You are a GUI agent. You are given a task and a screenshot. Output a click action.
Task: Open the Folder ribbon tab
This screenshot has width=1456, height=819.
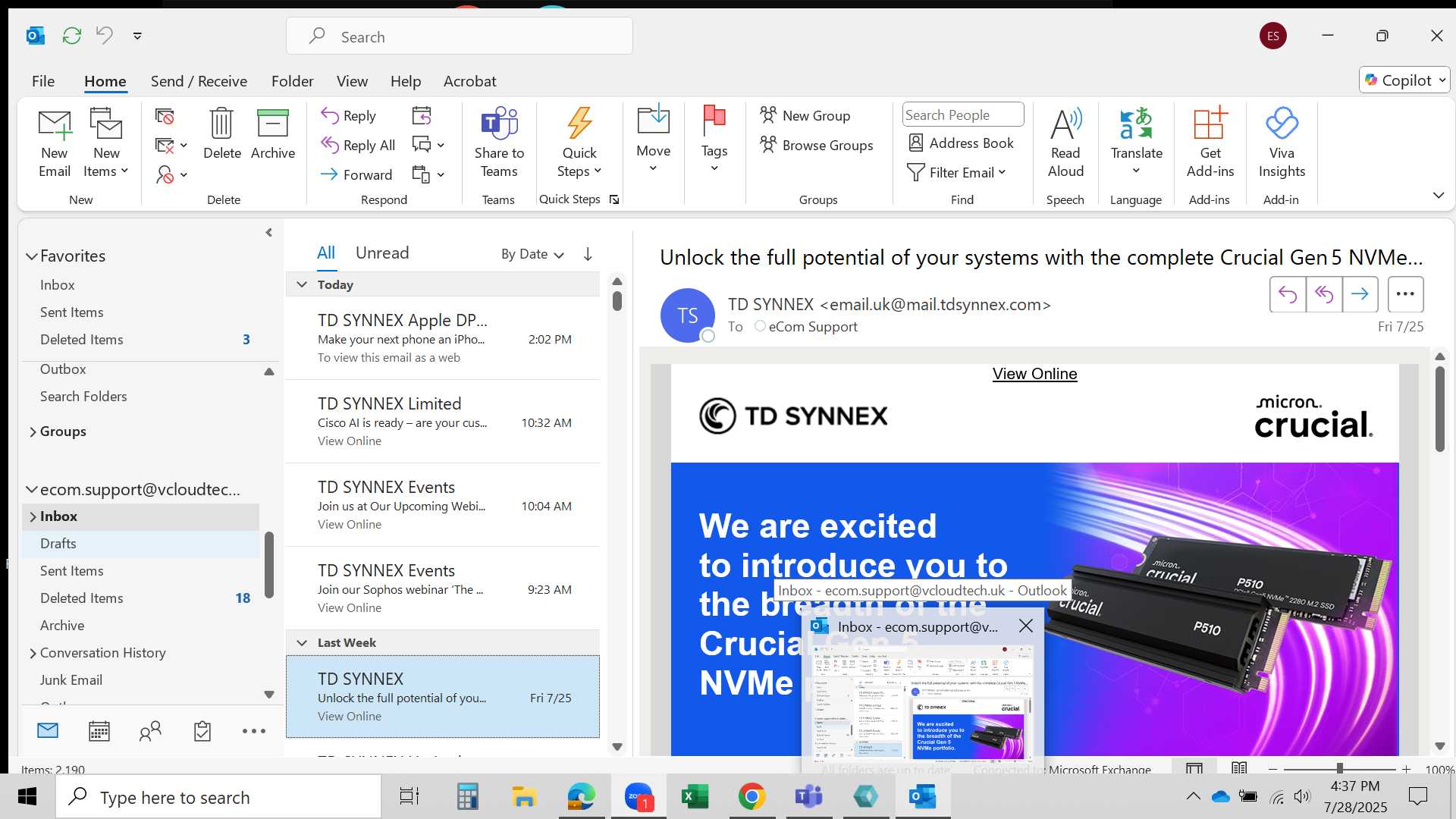point(292,81)
